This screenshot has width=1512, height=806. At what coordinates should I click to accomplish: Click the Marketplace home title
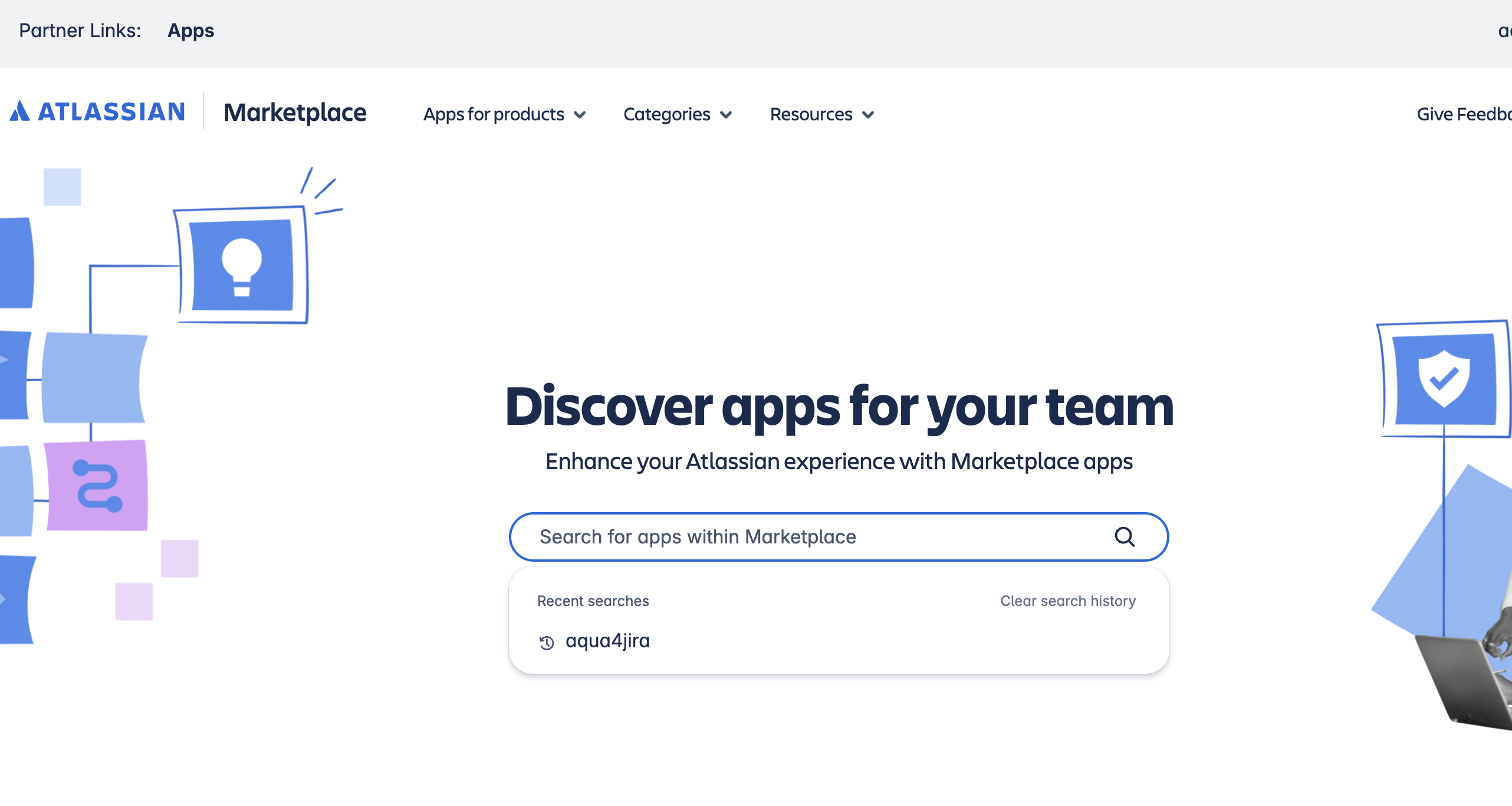pos(295,112)
